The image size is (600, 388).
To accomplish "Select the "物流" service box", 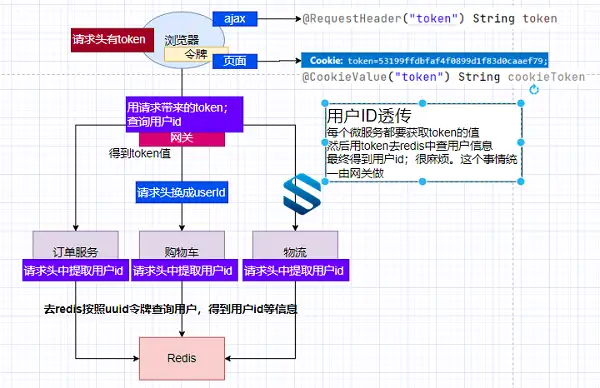I will click(x=295, y=245).
